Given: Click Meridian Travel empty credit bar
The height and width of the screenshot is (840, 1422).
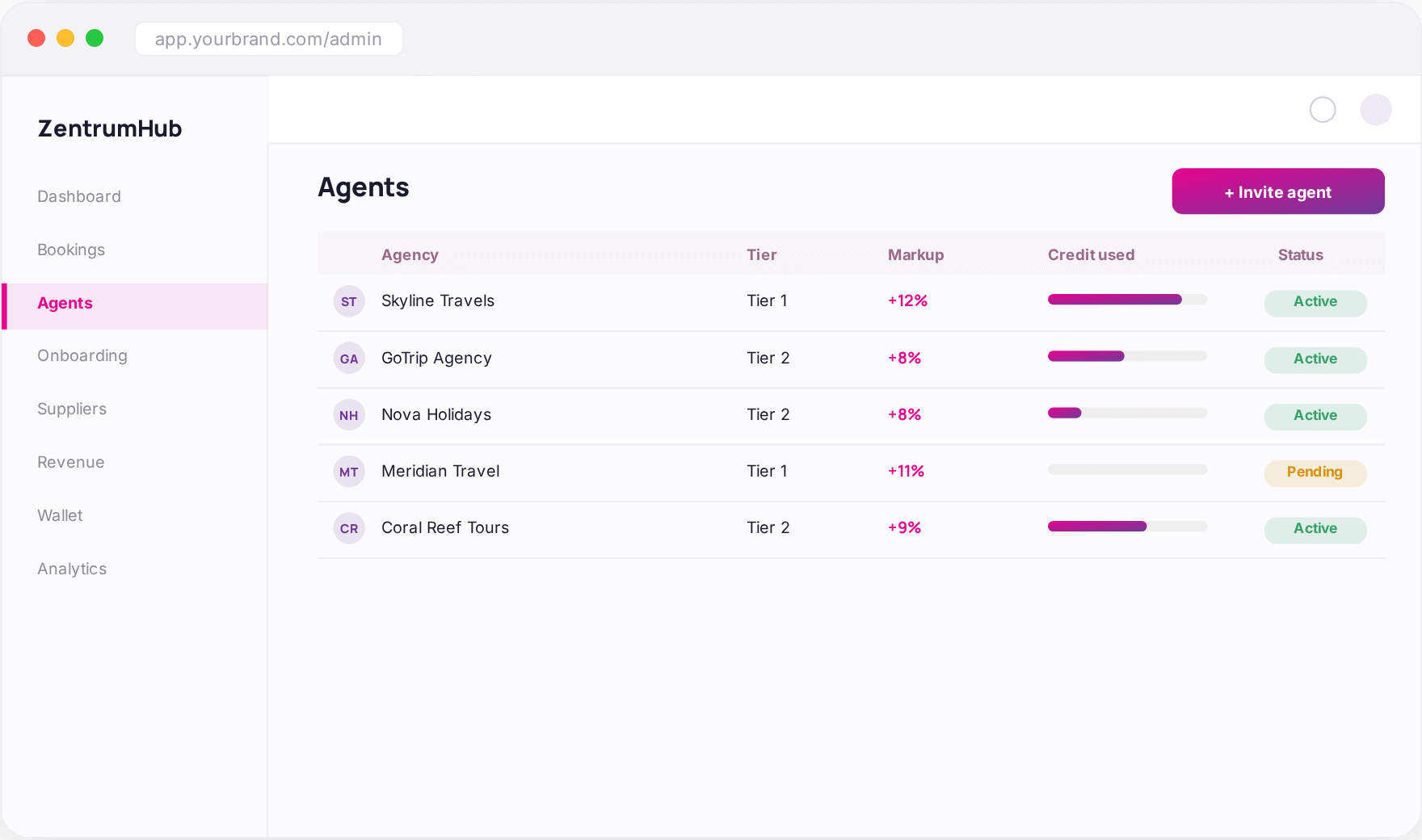Looking at the screenshot, I should pos(1127,469).
